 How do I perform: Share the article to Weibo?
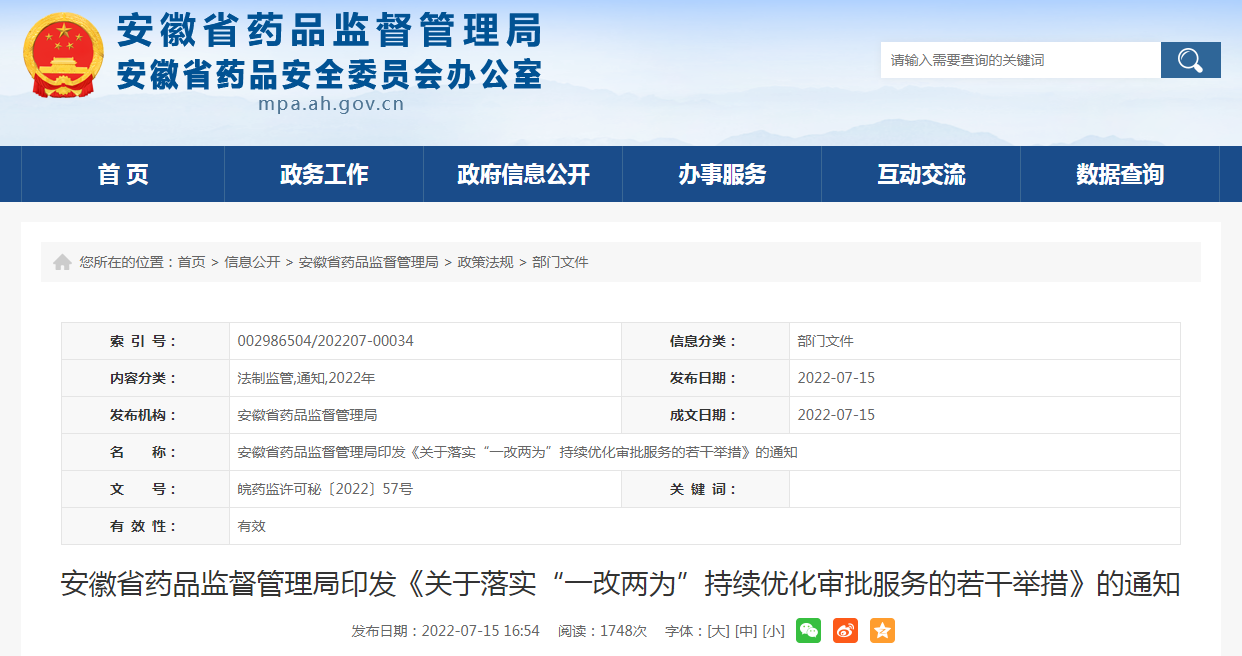pos(845,630)
